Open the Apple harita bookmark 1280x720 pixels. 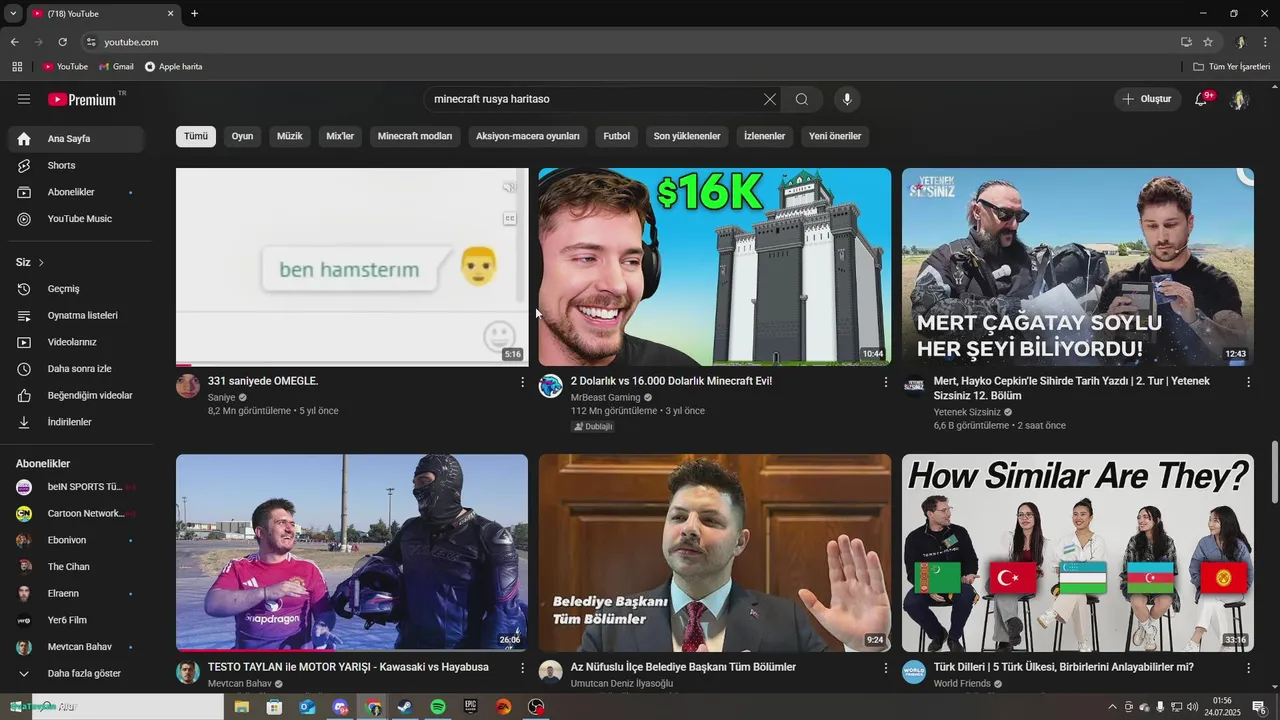[173, 67]
